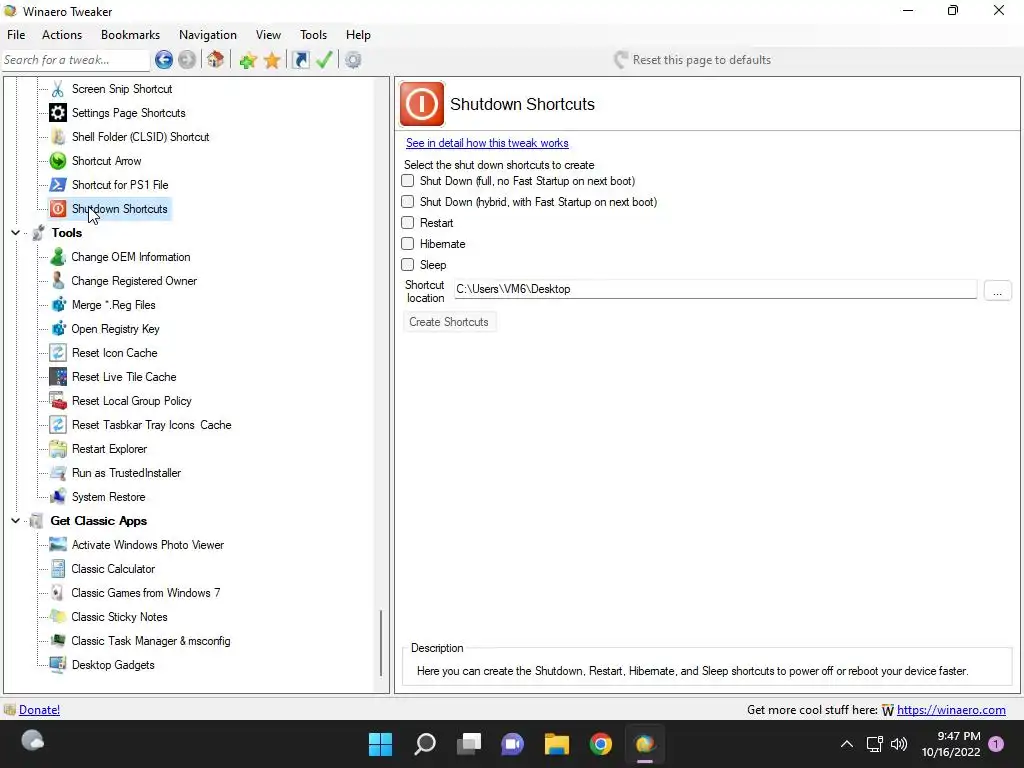Select Shell Folder (CLSID) Shortcut item
1024x768 pixels.
140,137
